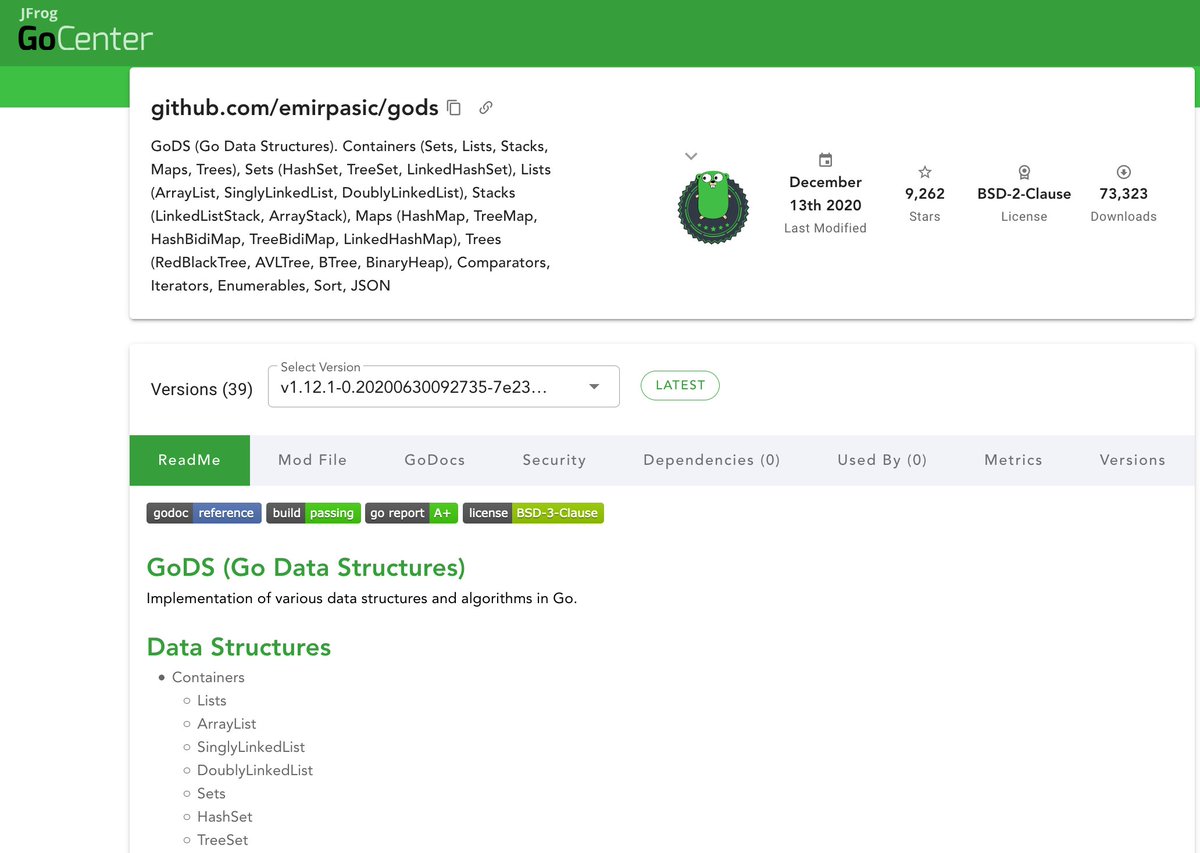Copy the module path with copy icon
Screen dimensions: 1200x853
pos(454,107)
